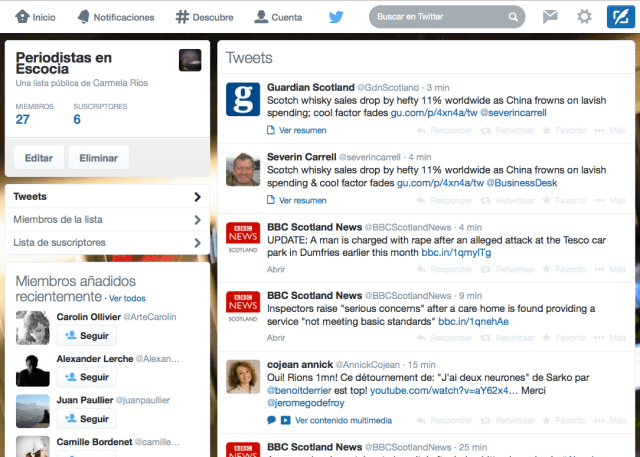640x457 pixels.
Task: Go to Notificaciones tab
Action: (116, 17)
